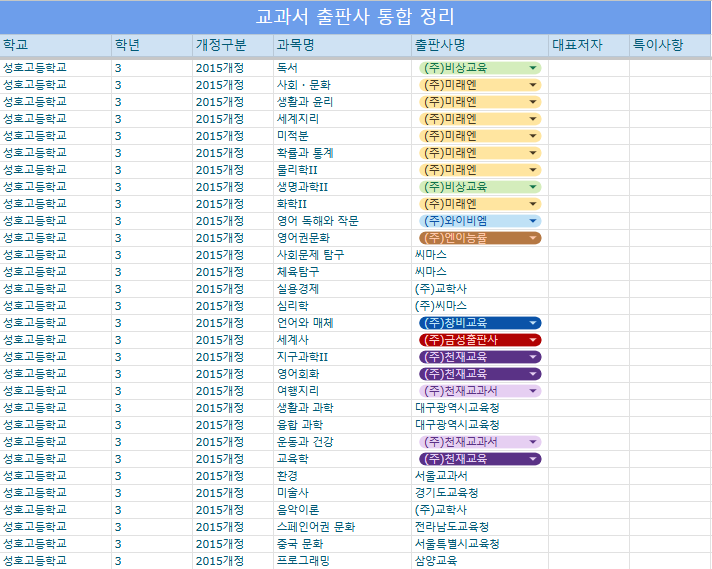The height and width of the screenshot is (569, 712).
Task: Click 대구광역시교육청 in 생활과 과학 row
Action: (x=480, y=408)
